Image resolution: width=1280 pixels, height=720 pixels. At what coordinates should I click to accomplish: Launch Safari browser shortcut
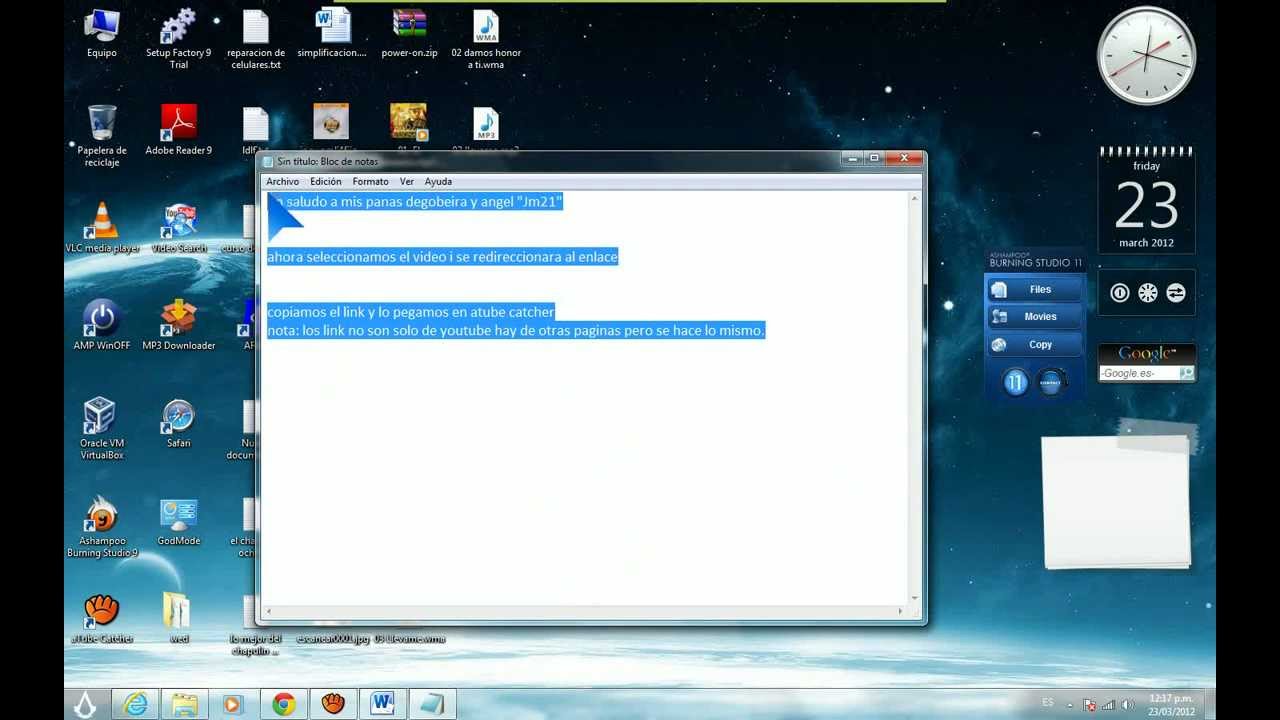coord(178,423)
